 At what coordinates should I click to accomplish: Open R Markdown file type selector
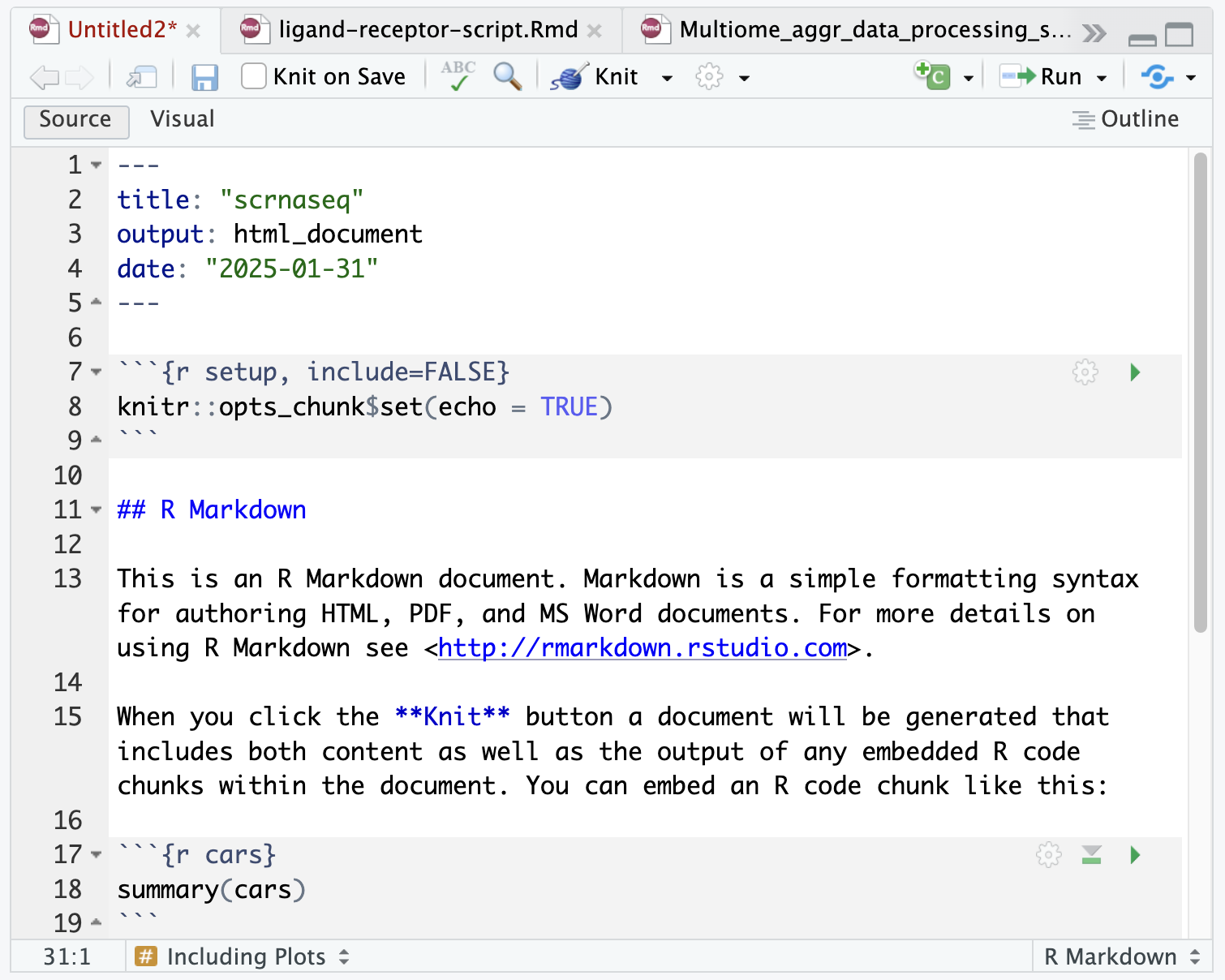tap(1122, 956)
